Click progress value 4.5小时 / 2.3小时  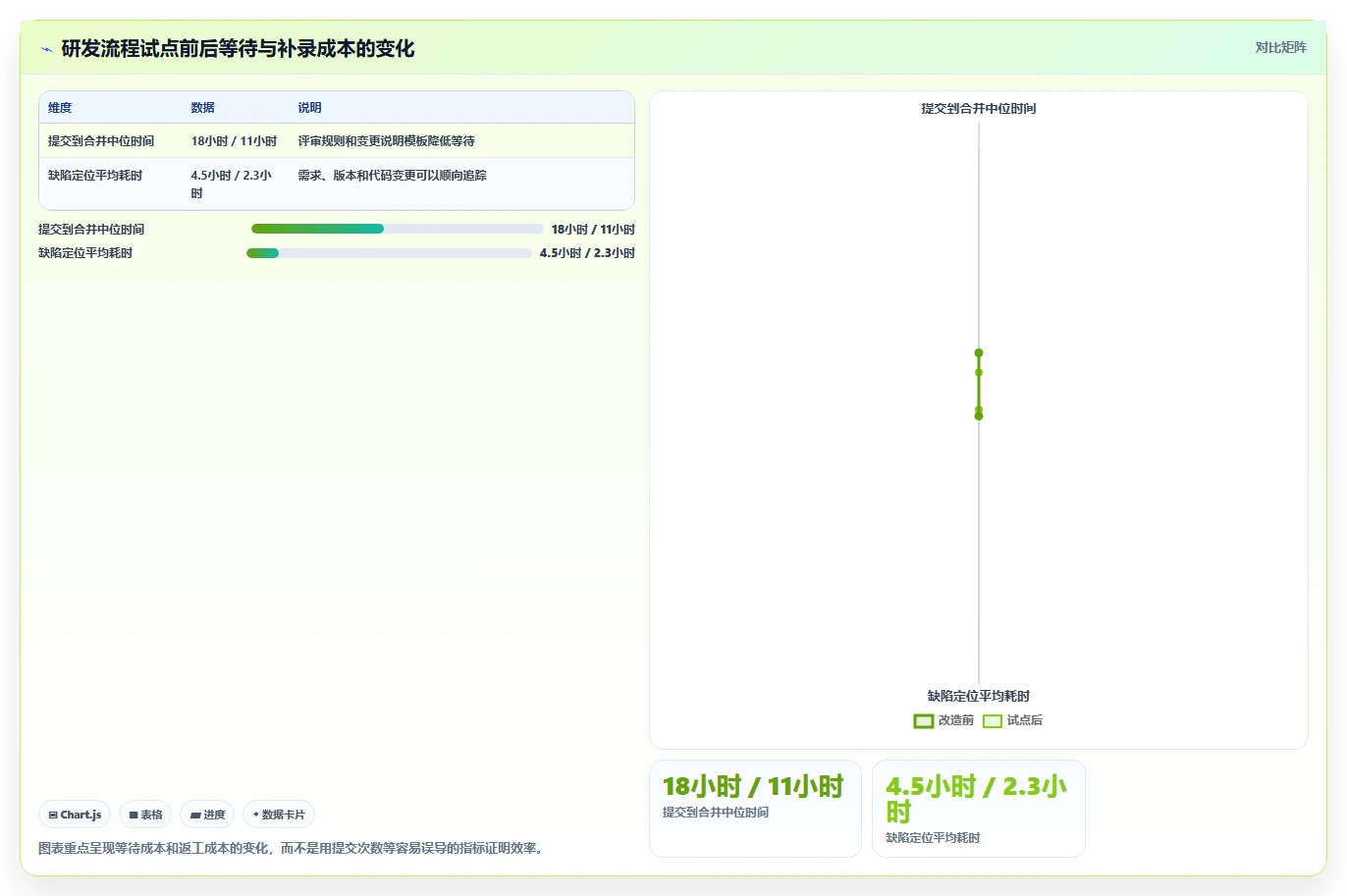(587, 253)
